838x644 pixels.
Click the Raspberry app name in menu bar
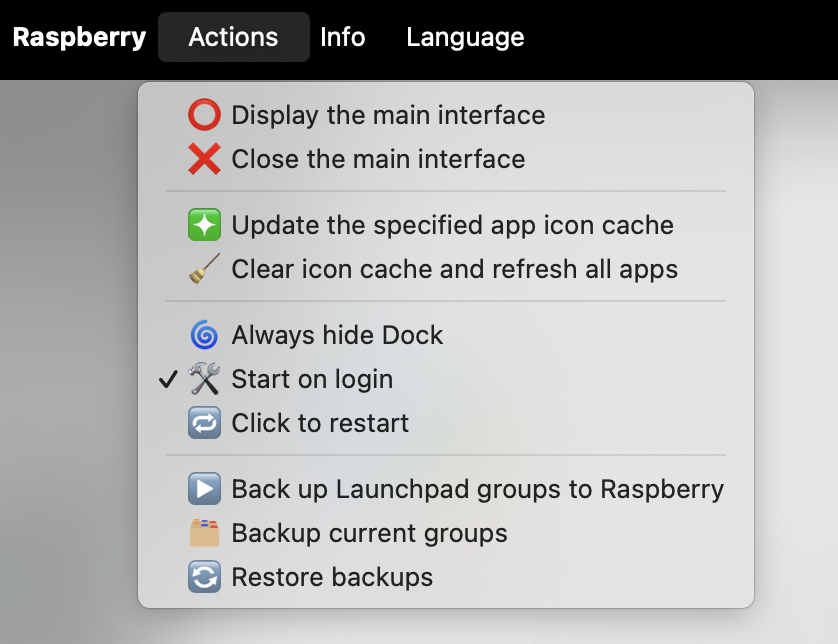79,38
